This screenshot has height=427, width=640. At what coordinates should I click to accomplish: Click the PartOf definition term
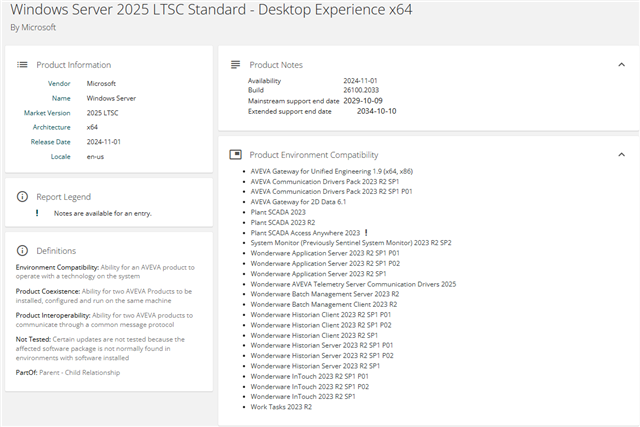tap(27, 373)
